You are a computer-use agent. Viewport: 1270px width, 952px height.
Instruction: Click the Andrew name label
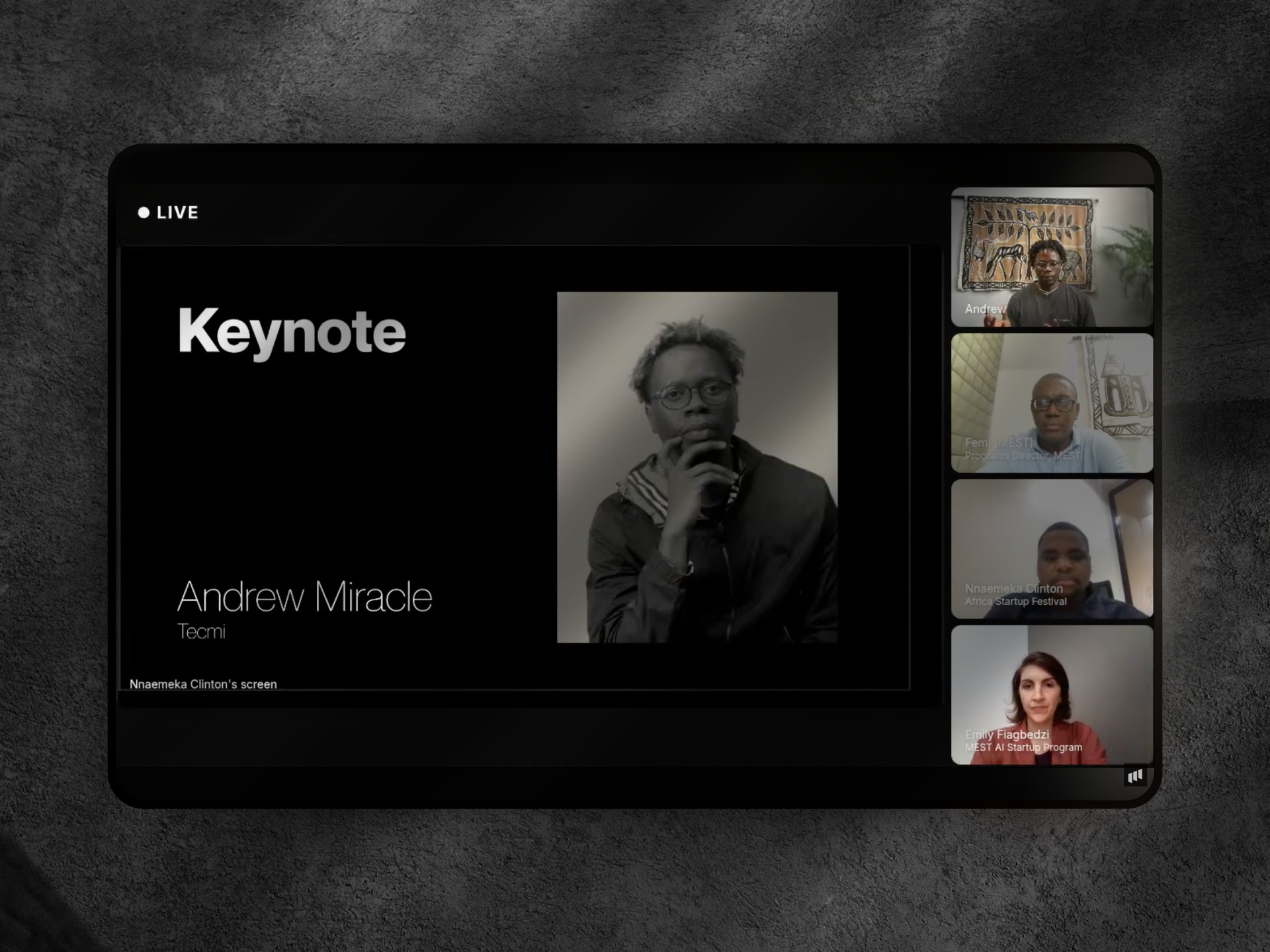click(x=984, y=309)
